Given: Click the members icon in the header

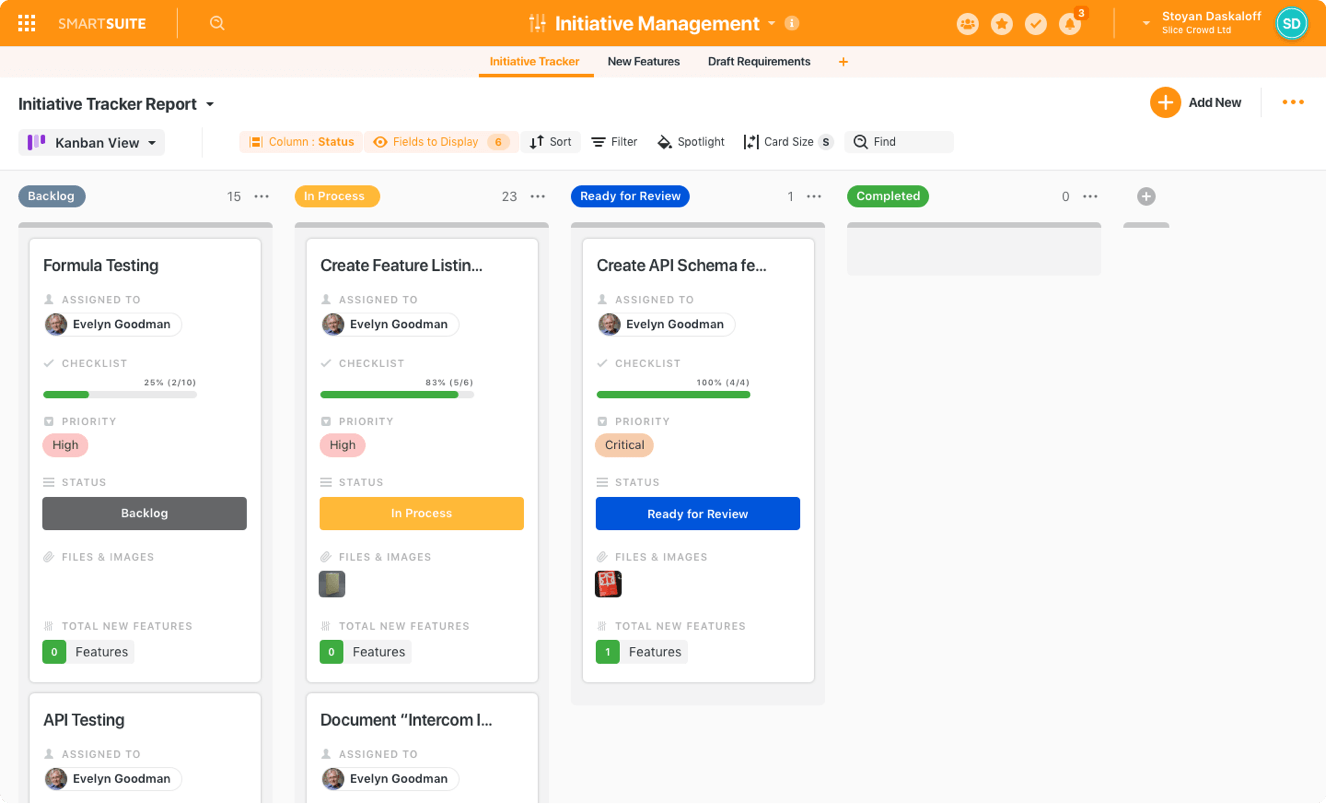Looking at the screenshot, I should coord(967,22).
